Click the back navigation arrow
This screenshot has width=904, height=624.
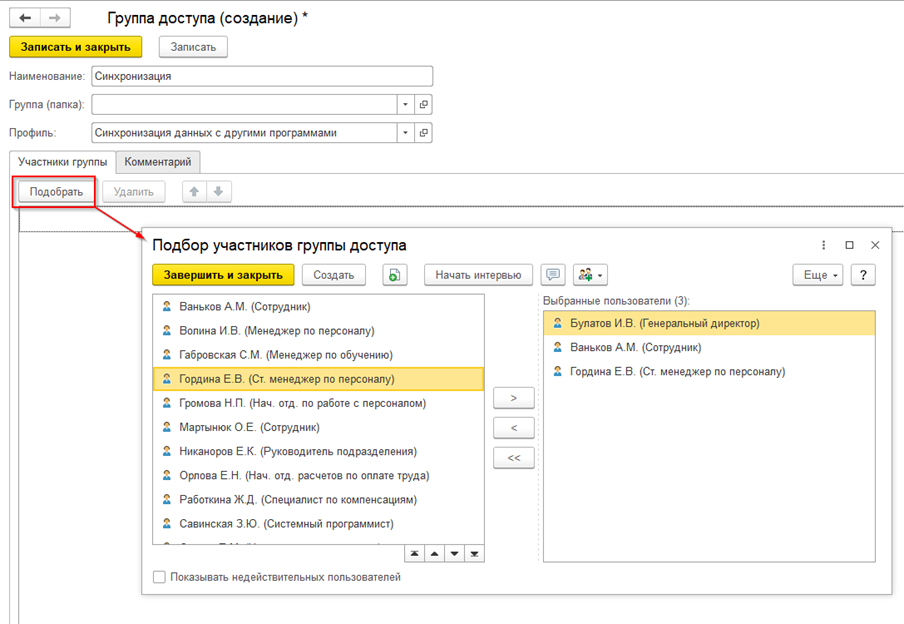[25, 18]
